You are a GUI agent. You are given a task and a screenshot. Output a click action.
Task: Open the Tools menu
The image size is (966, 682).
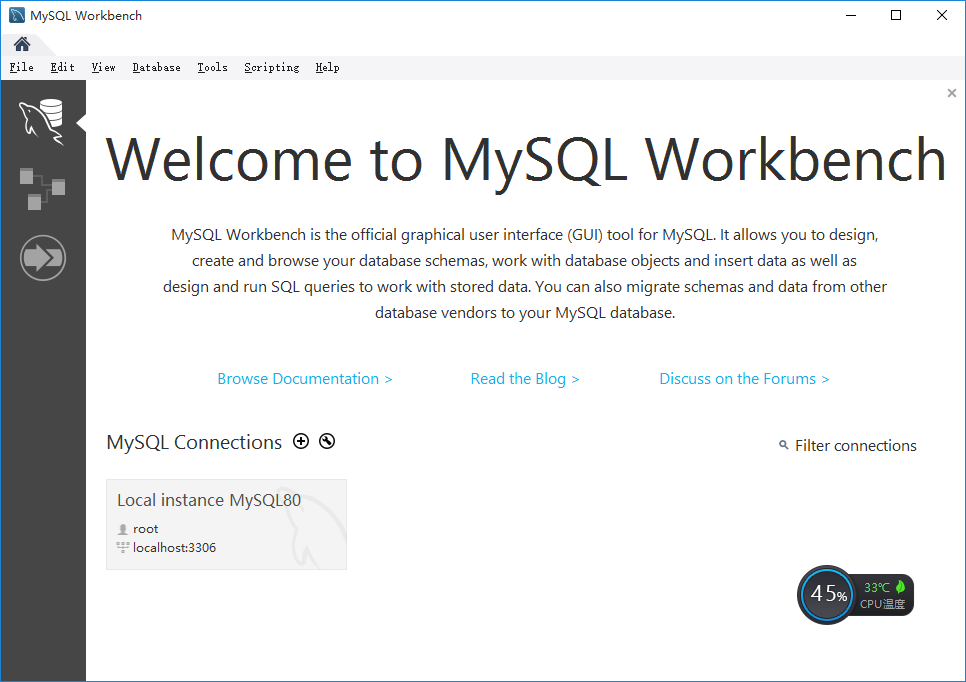213,67
